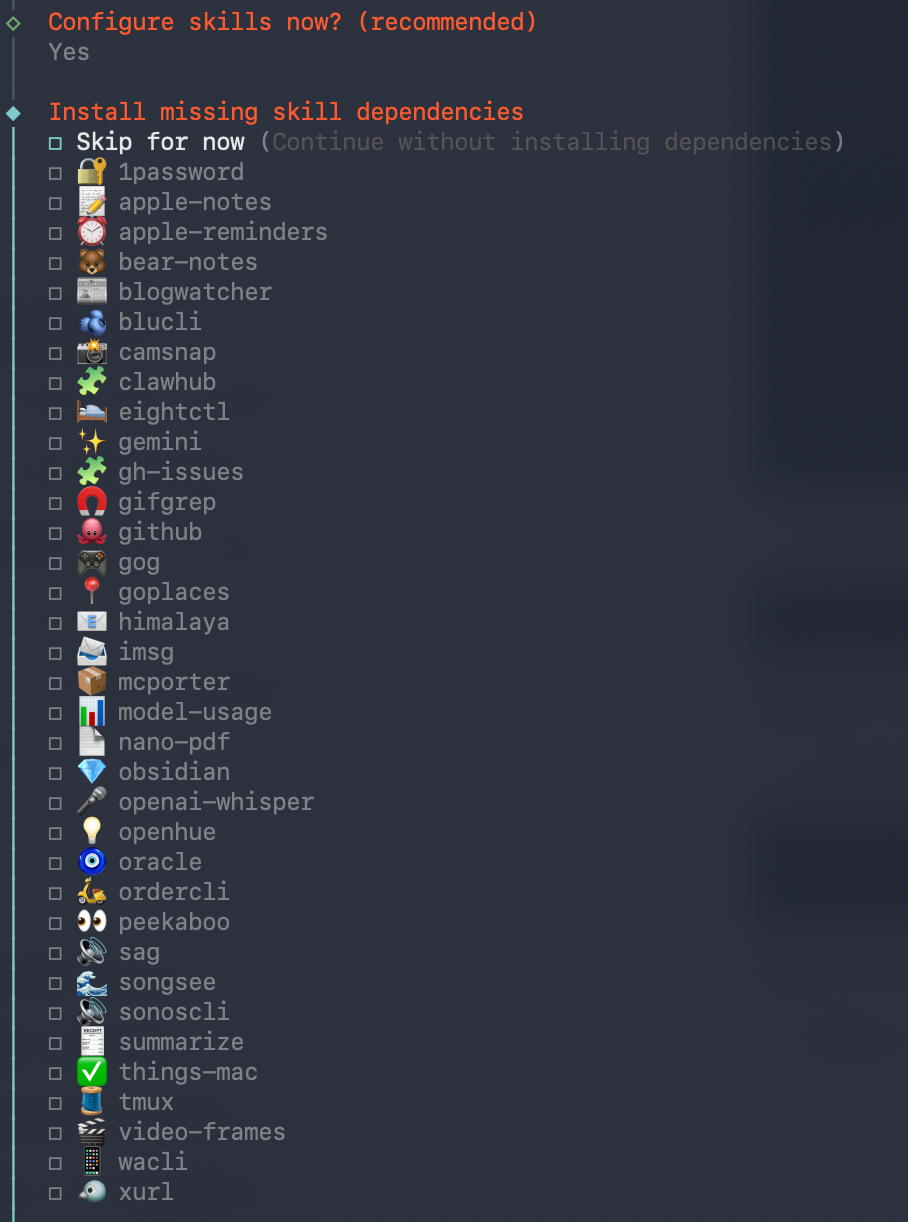Click the octopus icon next to github
908x1222 pixels.
pos(92,532)
